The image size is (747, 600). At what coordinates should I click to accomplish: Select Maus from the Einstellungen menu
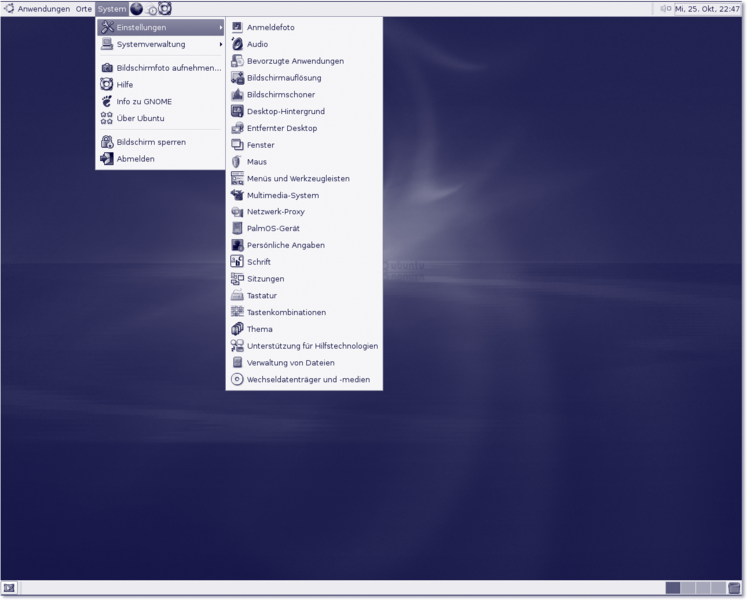click(x=256, y=162)
